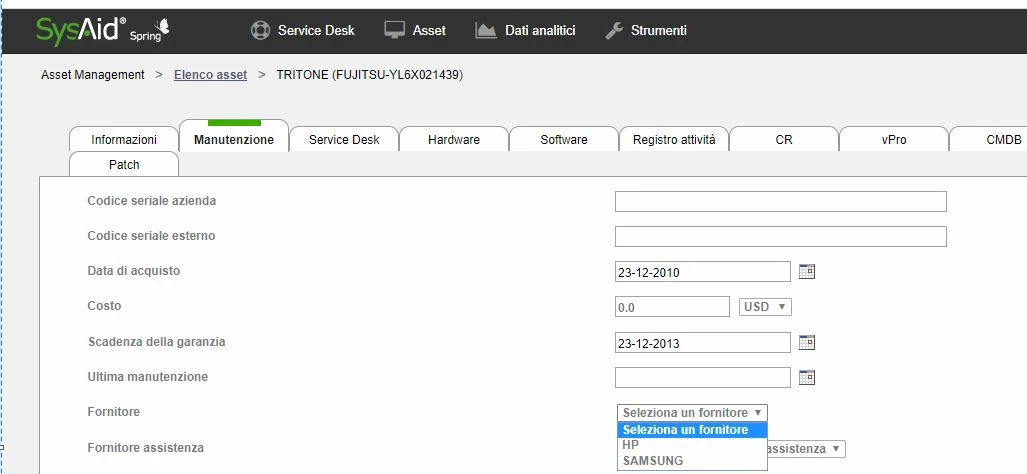Switch to the CMDB tab

tap(988, 139)
